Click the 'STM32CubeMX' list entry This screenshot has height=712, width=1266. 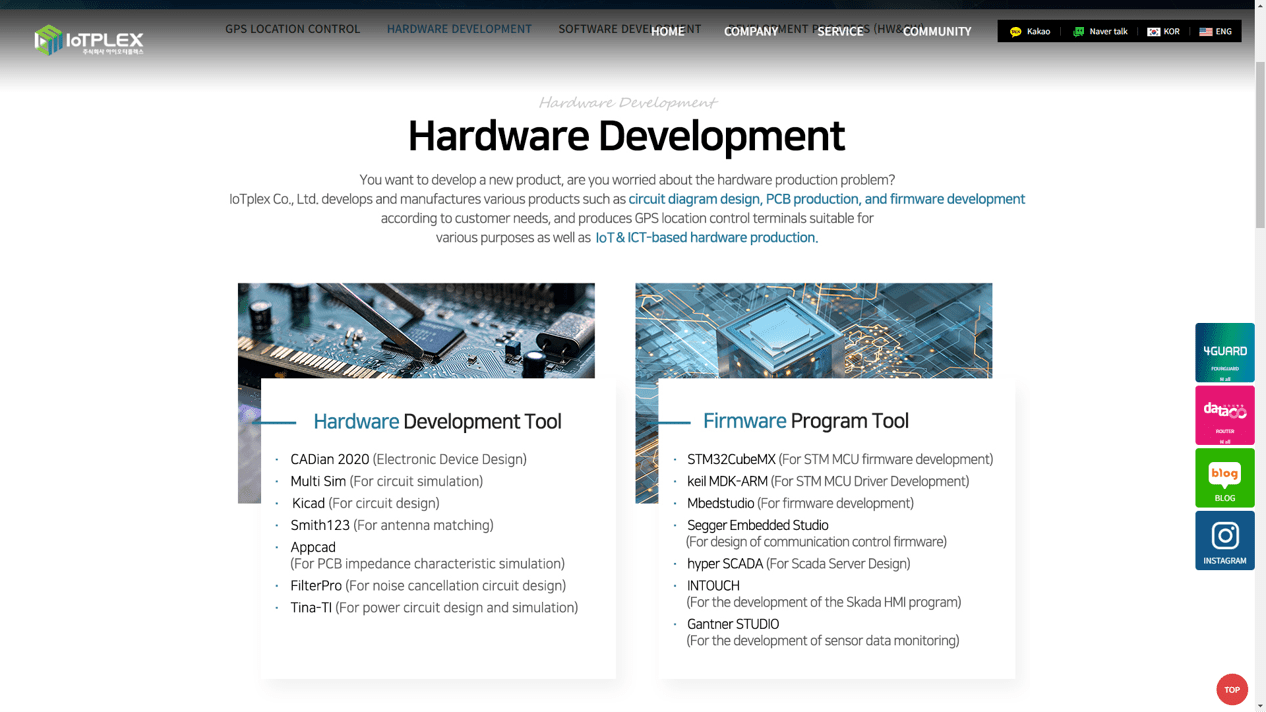840,459
